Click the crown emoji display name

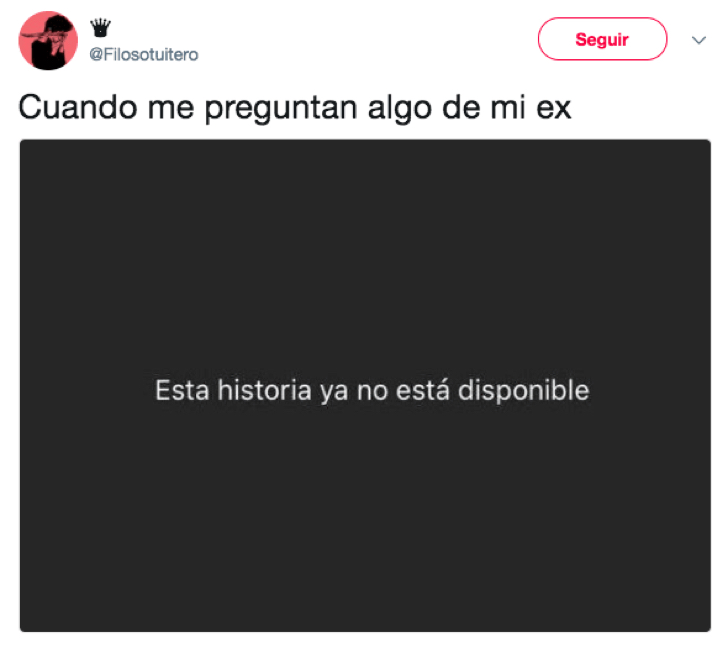pyautogui.click(x=100, y=28)
